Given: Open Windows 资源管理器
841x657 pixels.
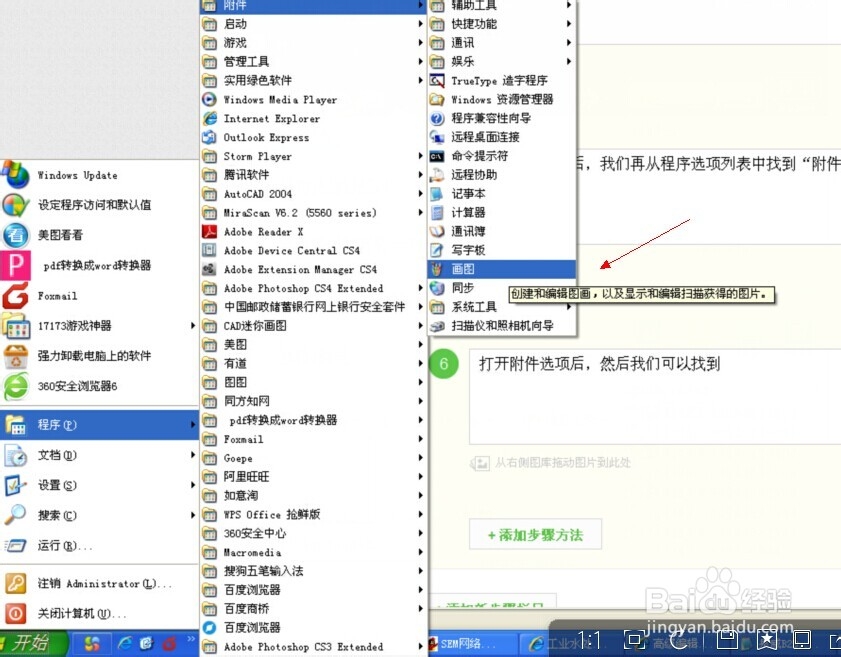Looking at the screenshot, I should click(x=502, y=99).
